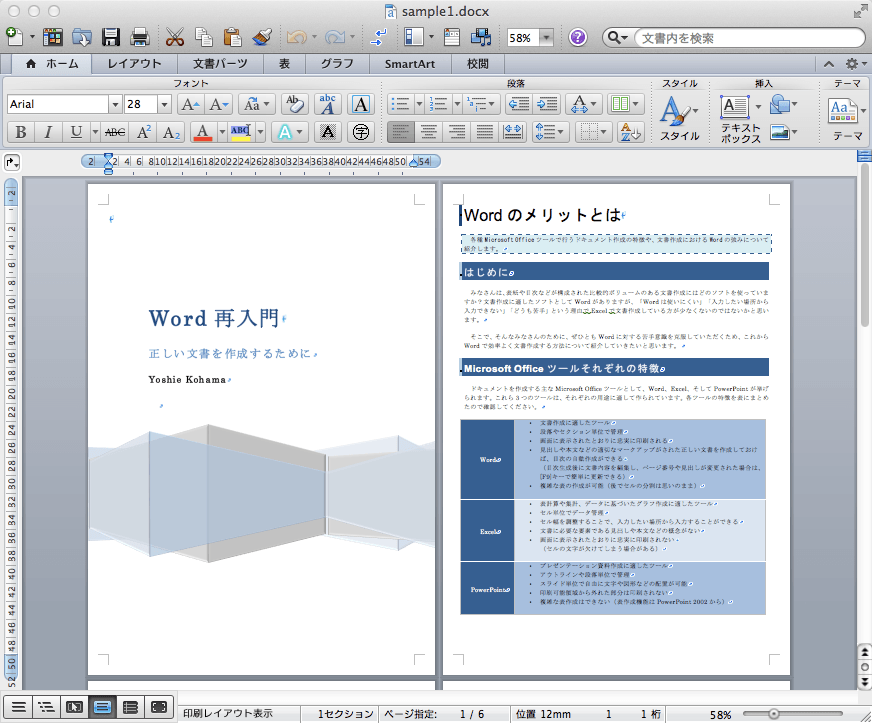Toggle Justify text alignment
The image size is (872, 723).
[x=484, y=132]
